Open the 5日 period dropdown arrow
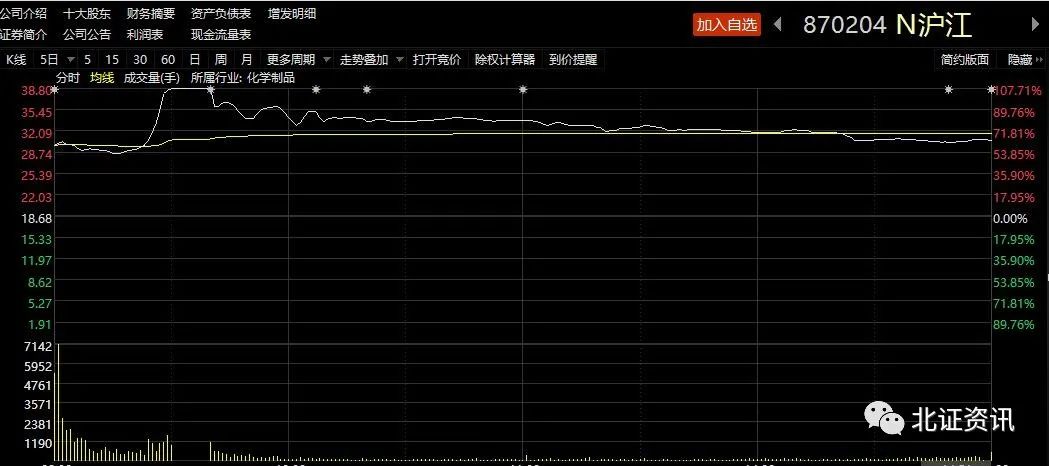 click(68, 60)
